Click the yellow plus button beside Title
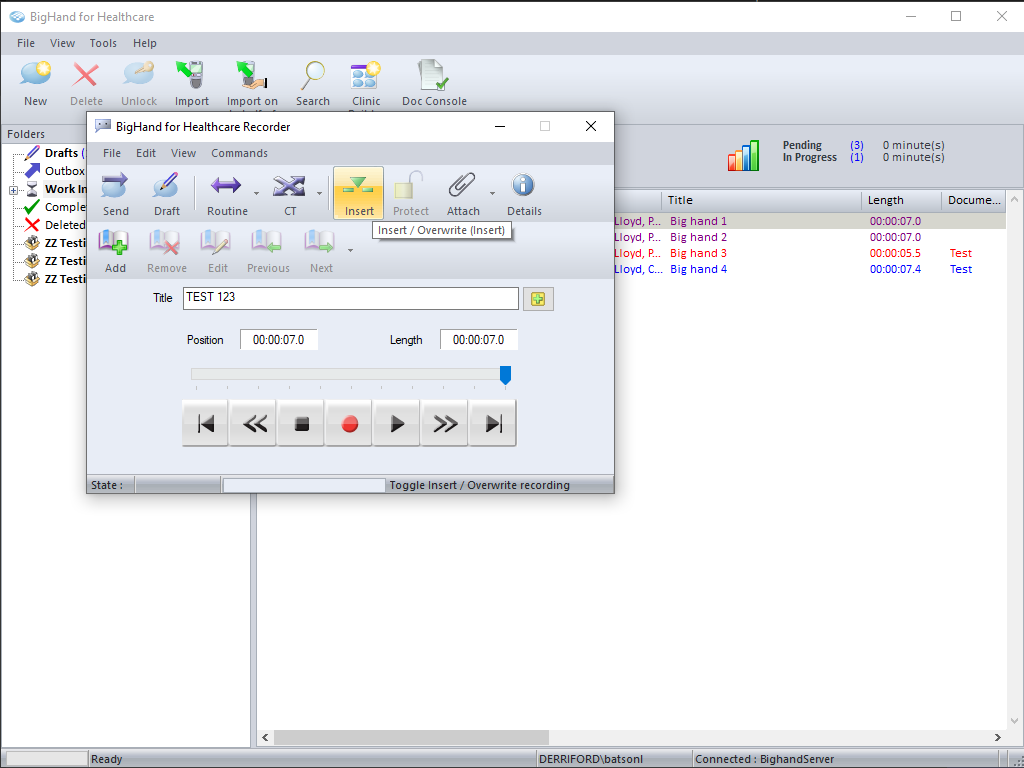 (538, 298)
